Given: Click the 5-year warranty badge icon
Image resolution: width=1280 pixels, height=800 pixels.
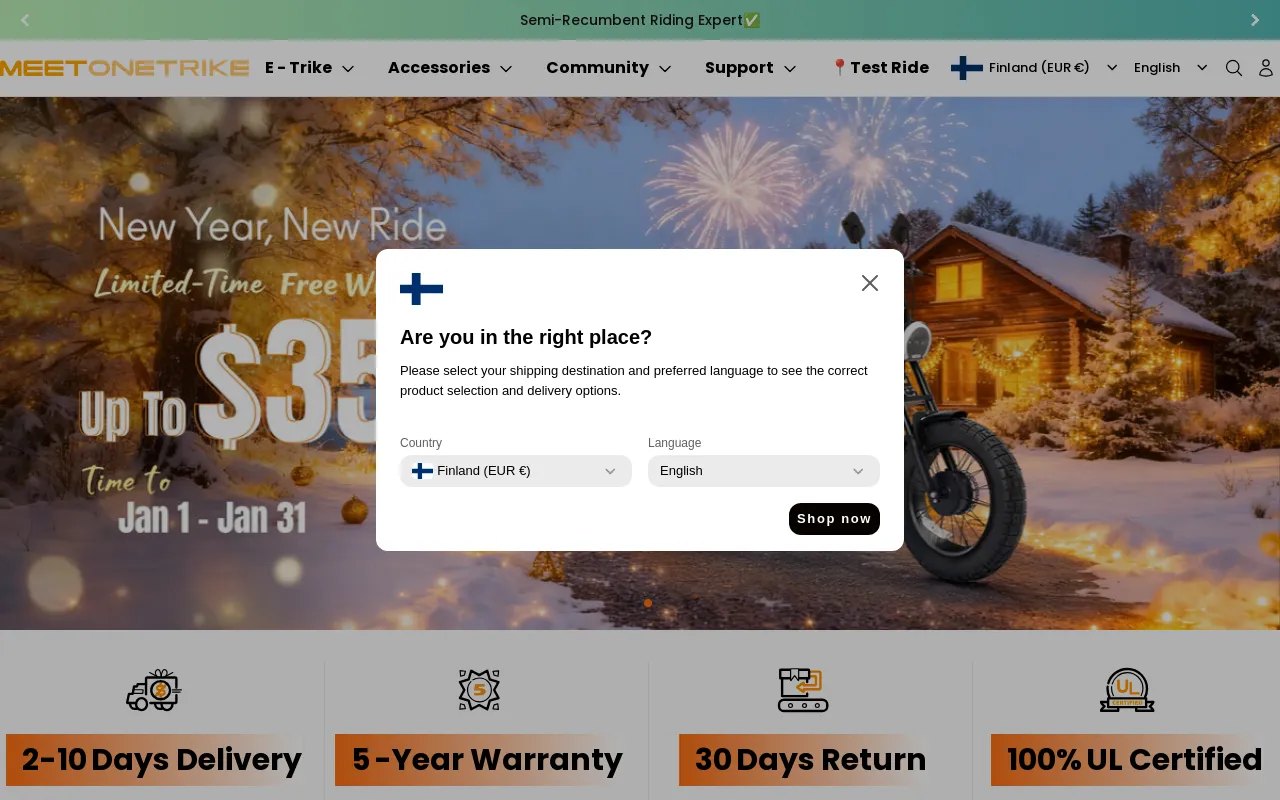Looking at the screenshot, I should (479, 690).
